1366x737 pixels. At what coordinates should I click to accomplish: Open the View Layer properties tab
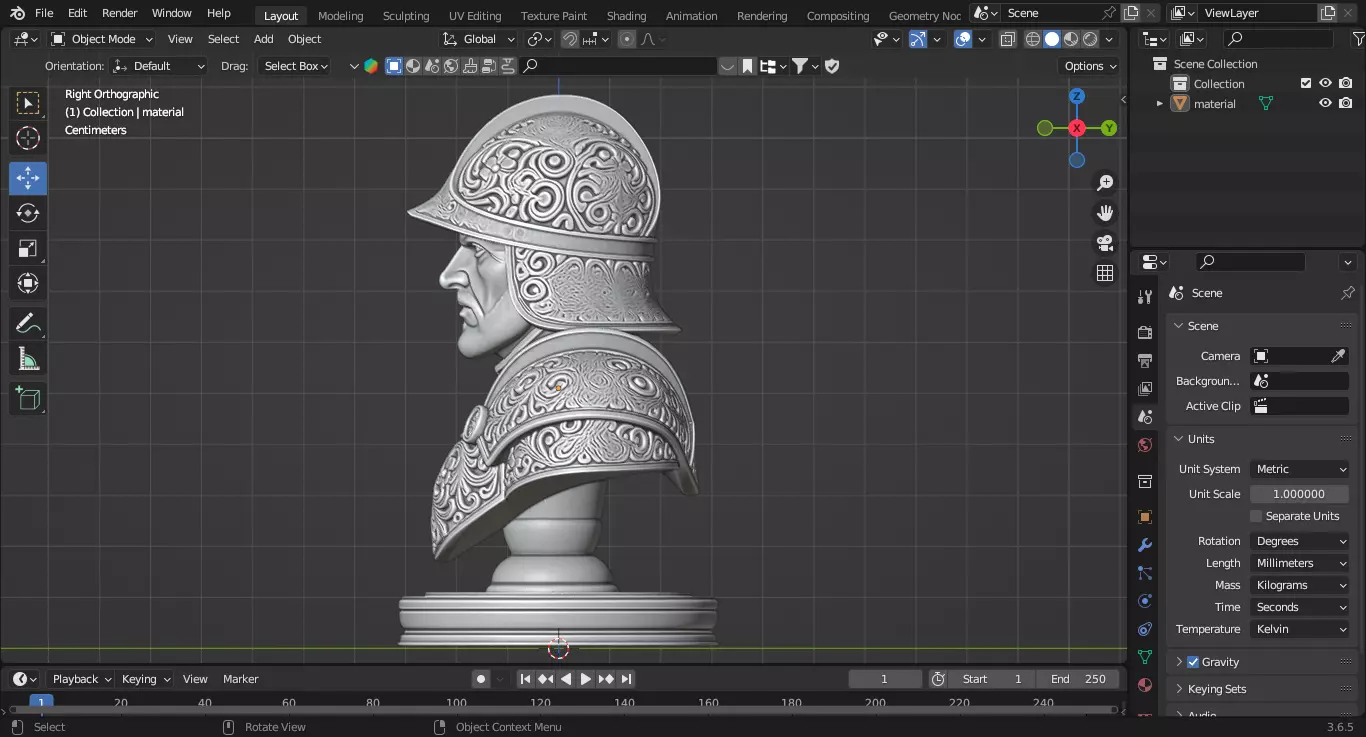(1145, 388)
